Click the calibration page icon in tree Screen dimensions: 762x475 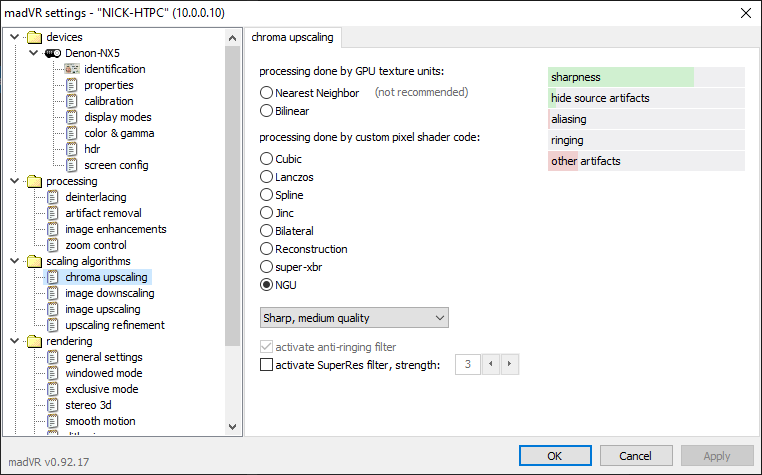click(x=72, y=101)
